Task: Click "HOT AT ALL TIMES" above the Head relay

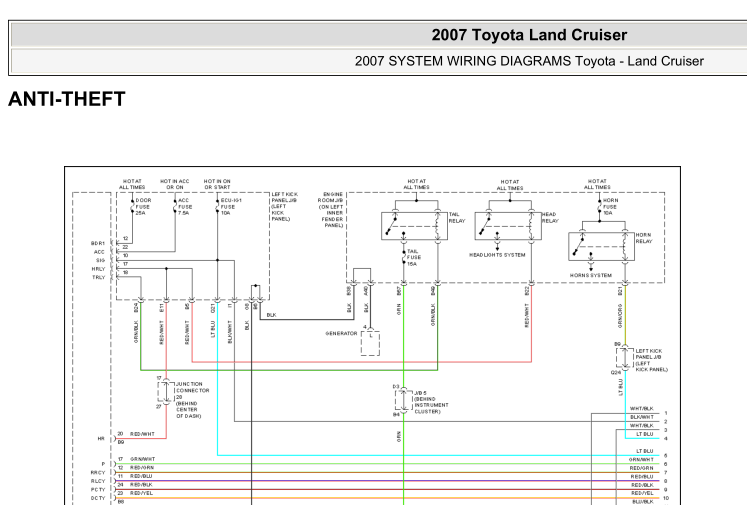Action: 510,185
